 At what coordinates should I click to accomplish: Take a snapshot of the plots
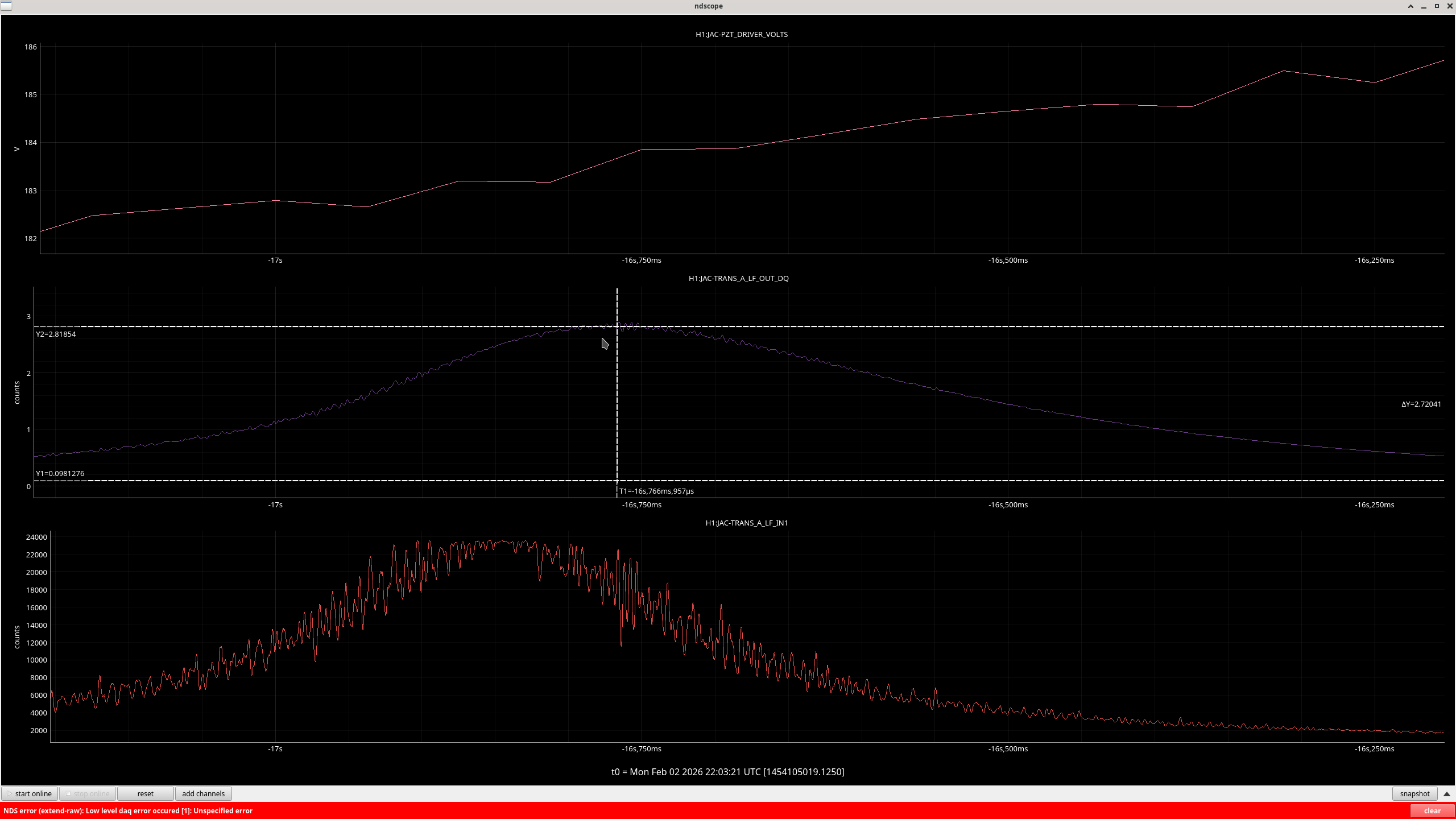pyautogui.click(x=1414, y=793)
